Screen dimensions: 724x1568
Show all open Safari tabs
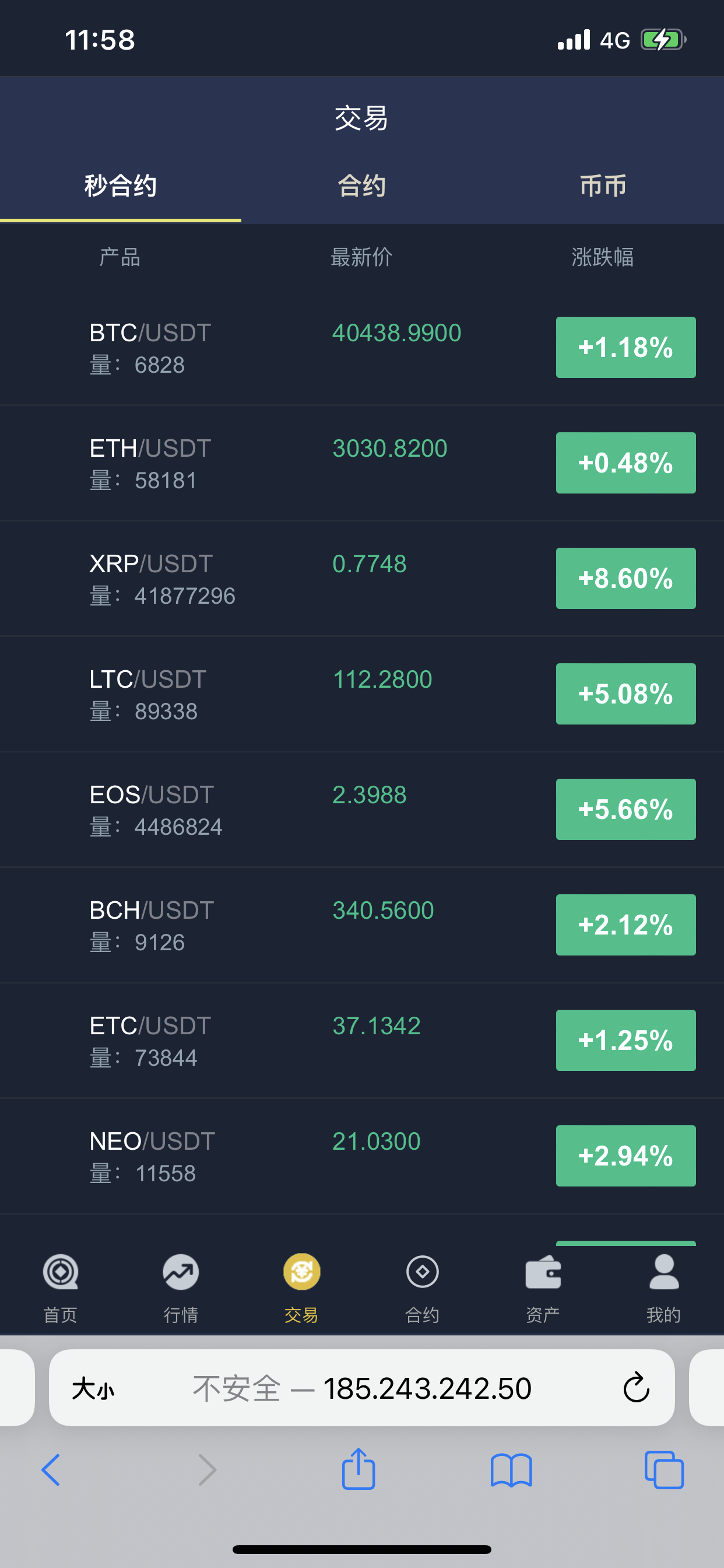pyautogui.click(x=664, y=1471)
